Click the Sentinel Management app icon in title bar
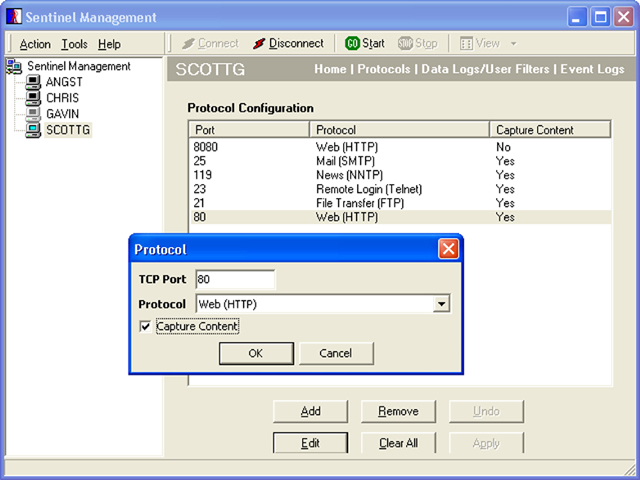Image resolution: width=640 pixels, height=480 pixels. [x=13, y=17]
